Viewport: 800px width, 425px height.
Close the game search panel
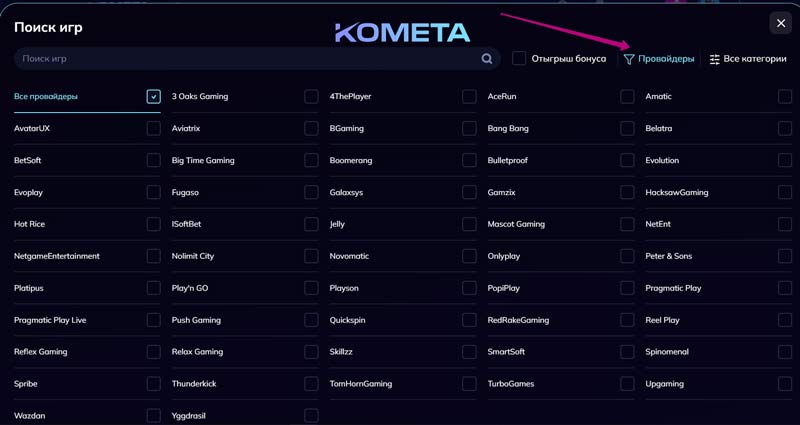[x=781, y=23]
